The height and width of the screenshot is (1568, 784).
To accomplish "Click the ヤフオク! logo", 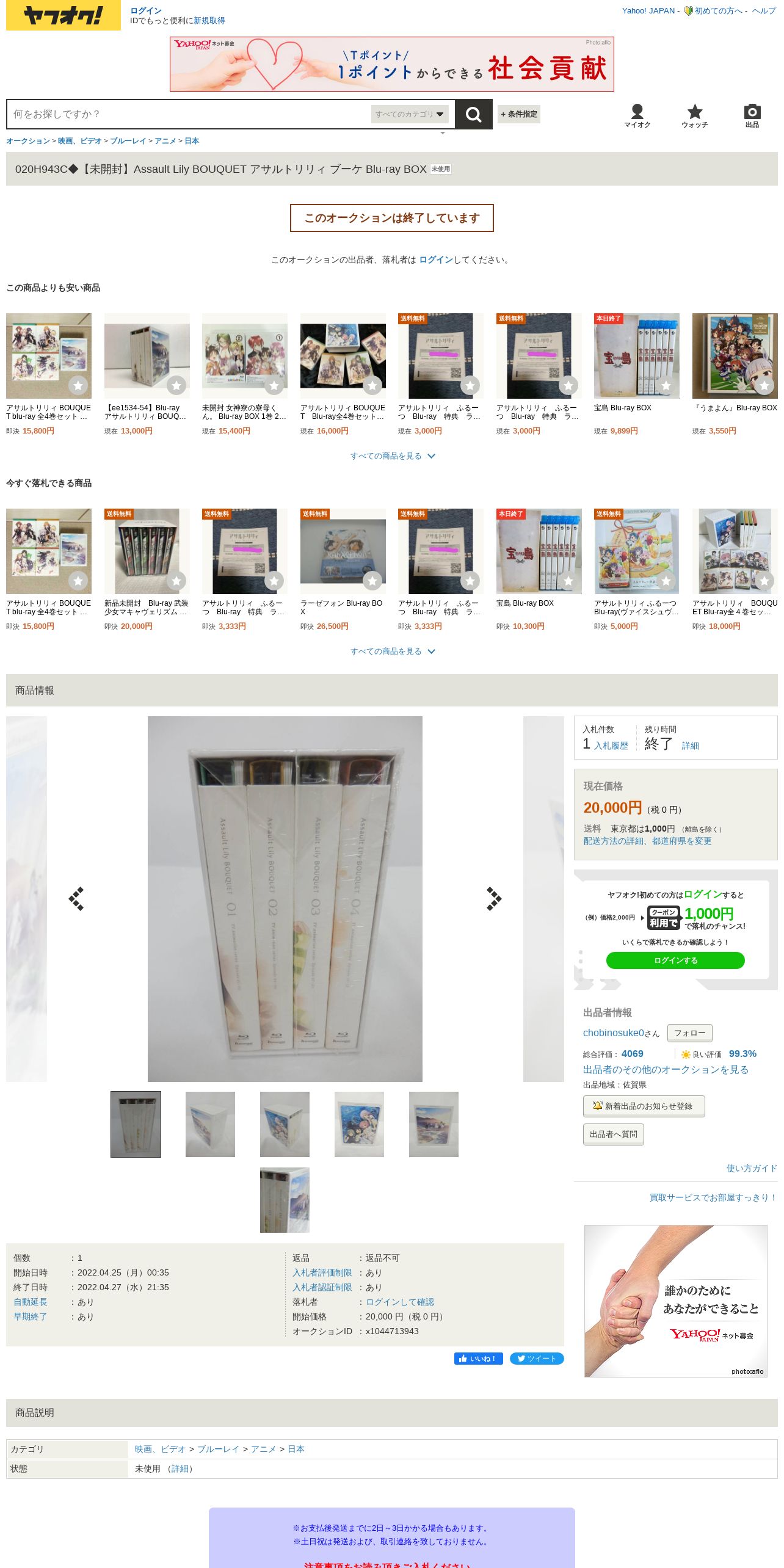I will coord(64,15).
